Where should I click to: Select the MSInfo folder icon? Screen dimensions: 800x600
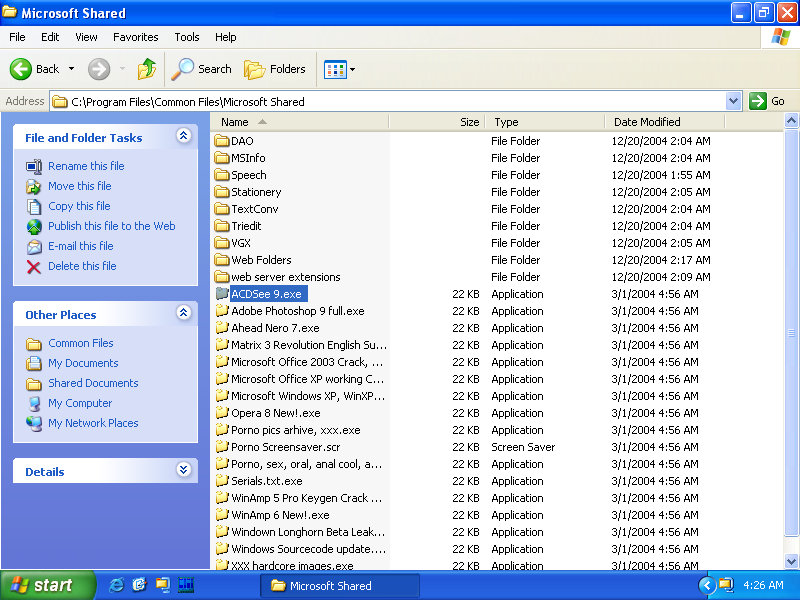[x=222, y=158]
